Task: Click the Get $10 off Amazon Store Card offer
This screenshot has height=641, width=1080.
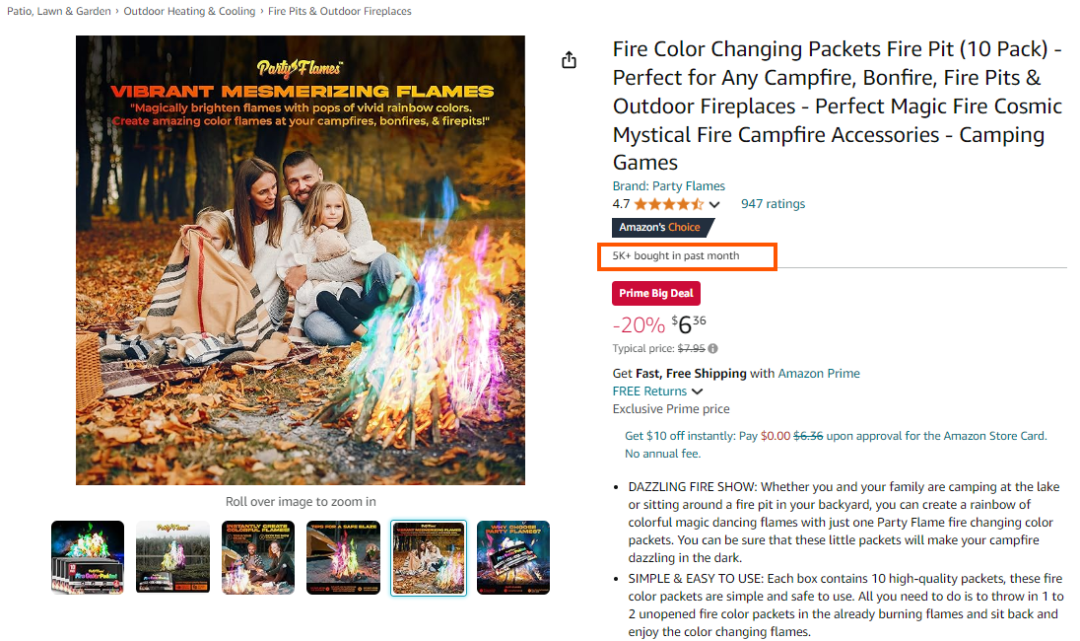Action: point(835,445)
